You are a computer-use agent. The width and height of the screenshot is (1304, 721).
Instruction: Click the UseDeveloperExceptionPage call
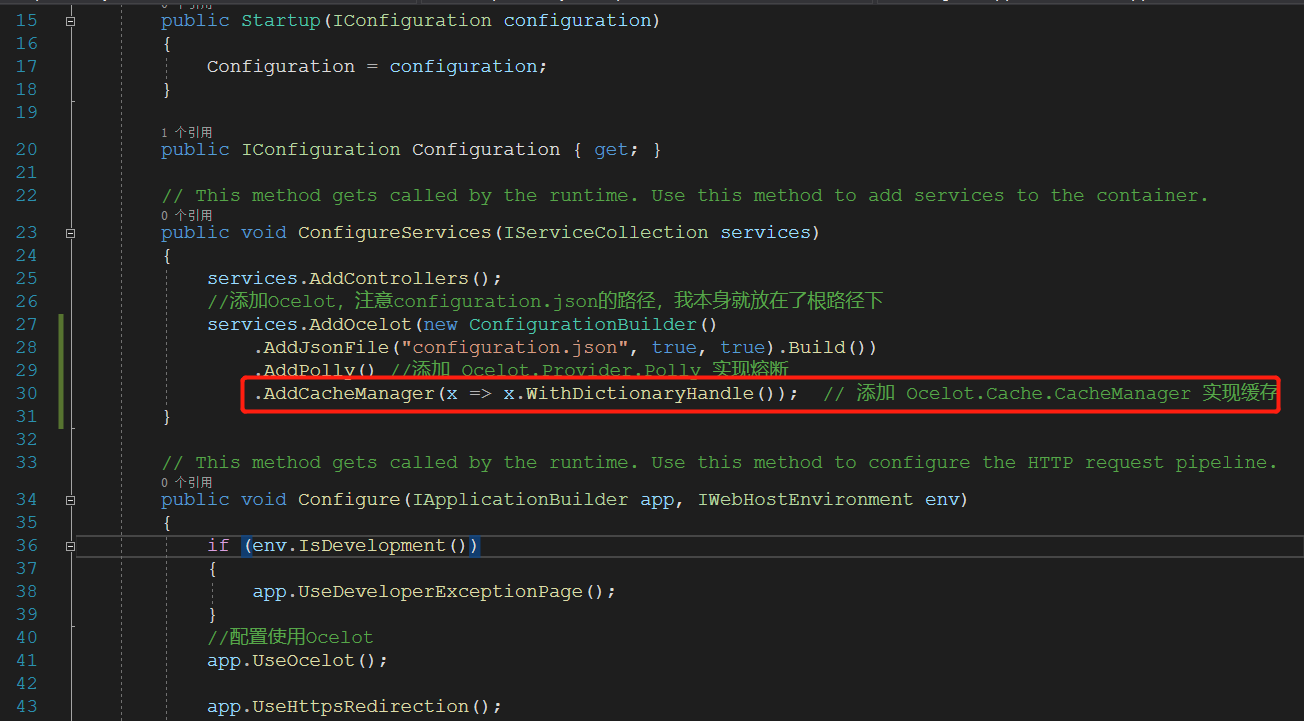click(440, 592)
